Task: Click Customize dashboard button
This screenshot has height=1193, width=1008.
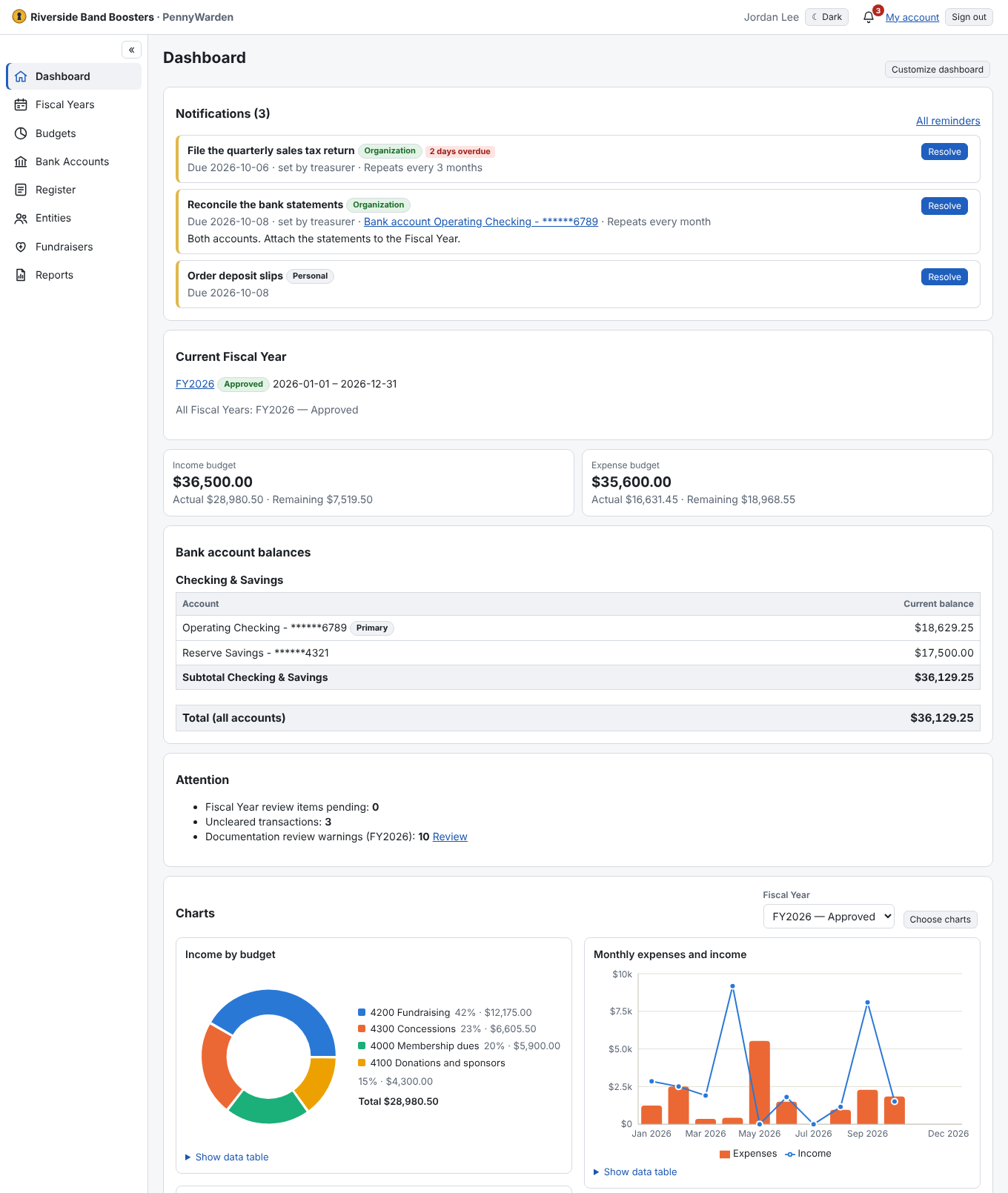Action: point(938,70)
